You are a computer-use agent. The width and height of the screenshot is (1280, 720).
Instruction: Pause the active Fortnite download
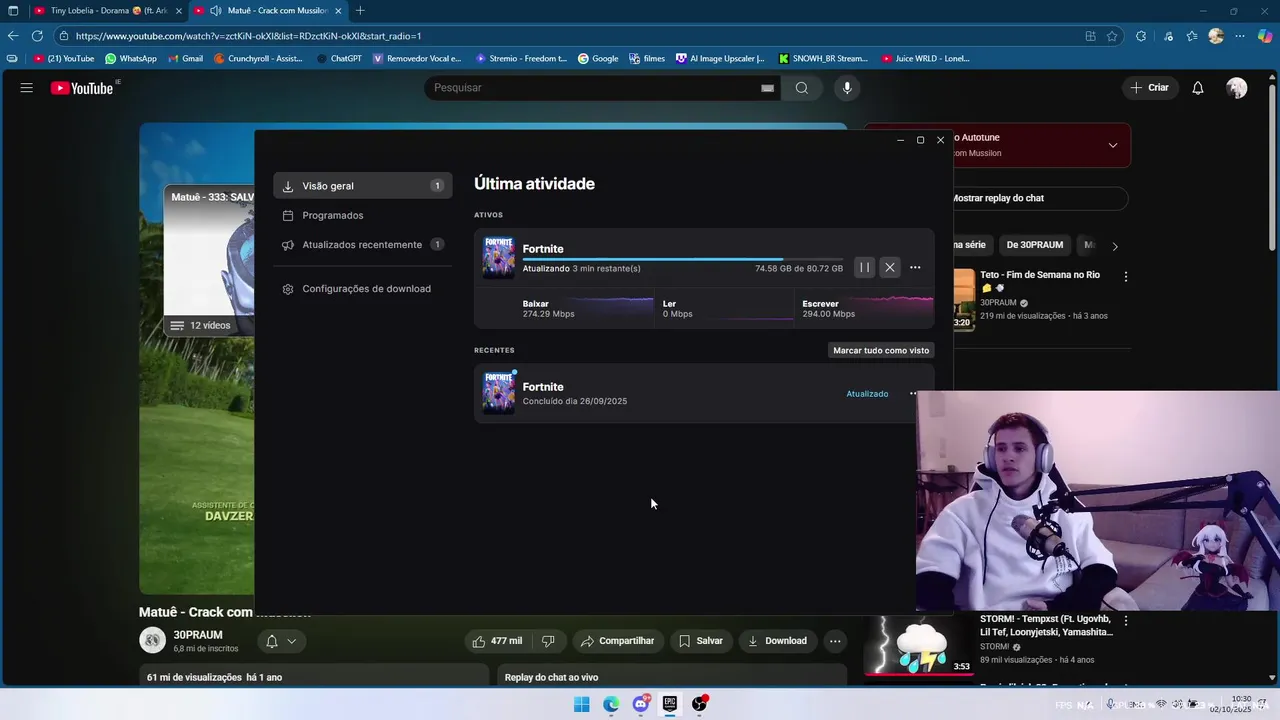tap(864, 267)
